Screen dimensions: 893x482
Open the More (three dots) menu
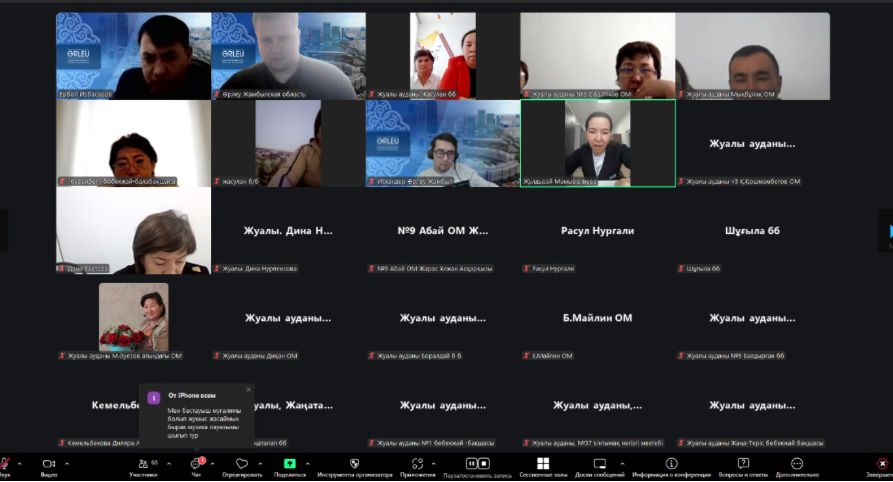[797, 464]
